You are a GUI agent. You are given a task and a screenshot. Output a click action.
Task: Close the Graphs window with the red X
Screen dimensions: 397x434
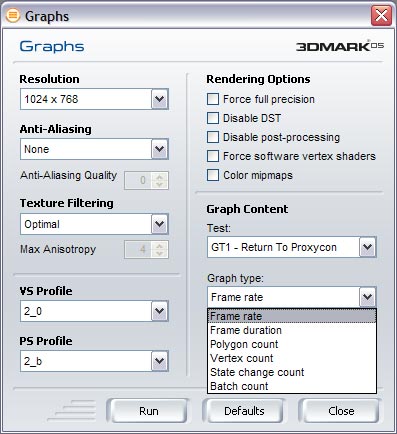click(381, 16)
